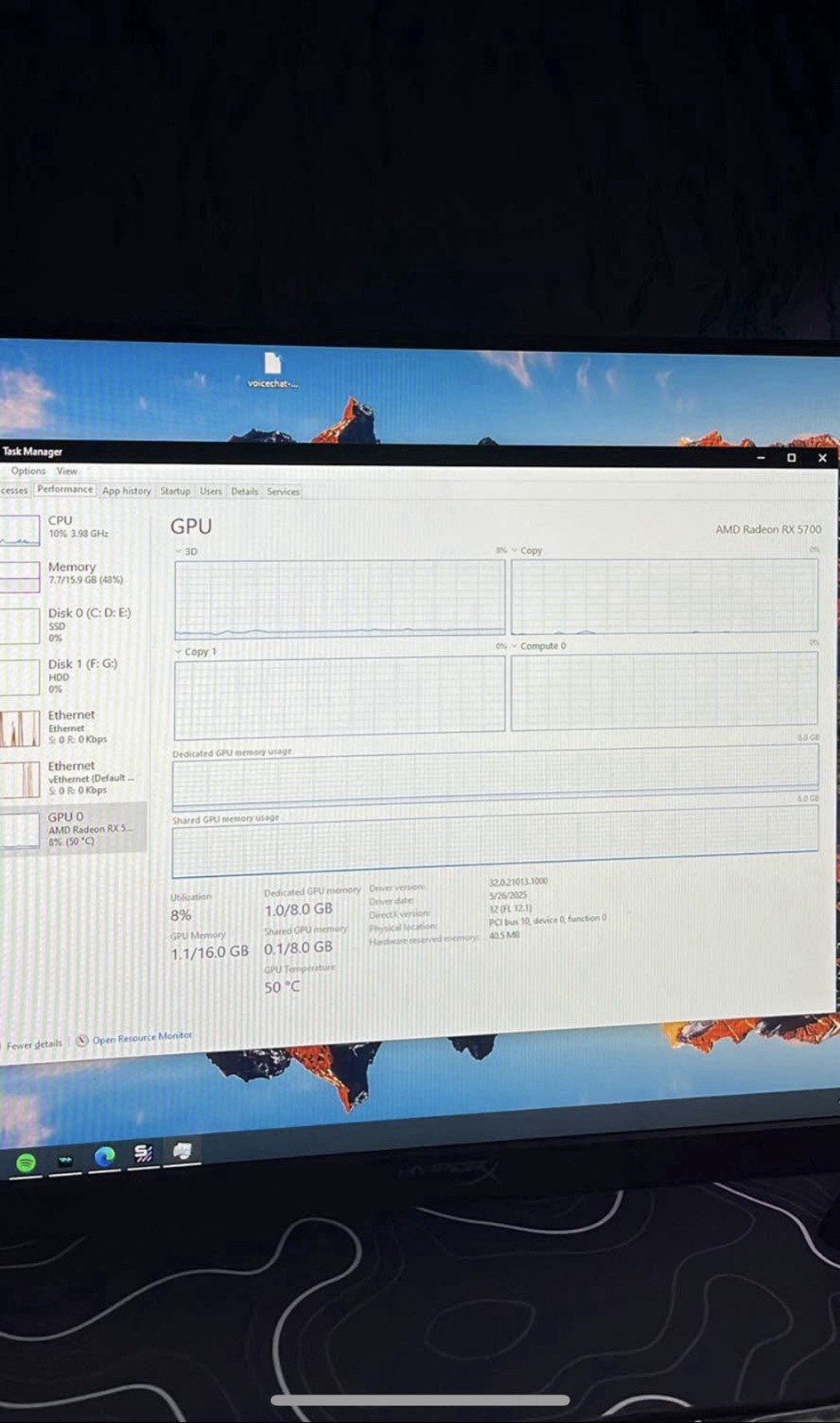Viewport: 840px width, 1423px height.
Task: Minimize the Task Manager window
Action: (x=761, y=457)
